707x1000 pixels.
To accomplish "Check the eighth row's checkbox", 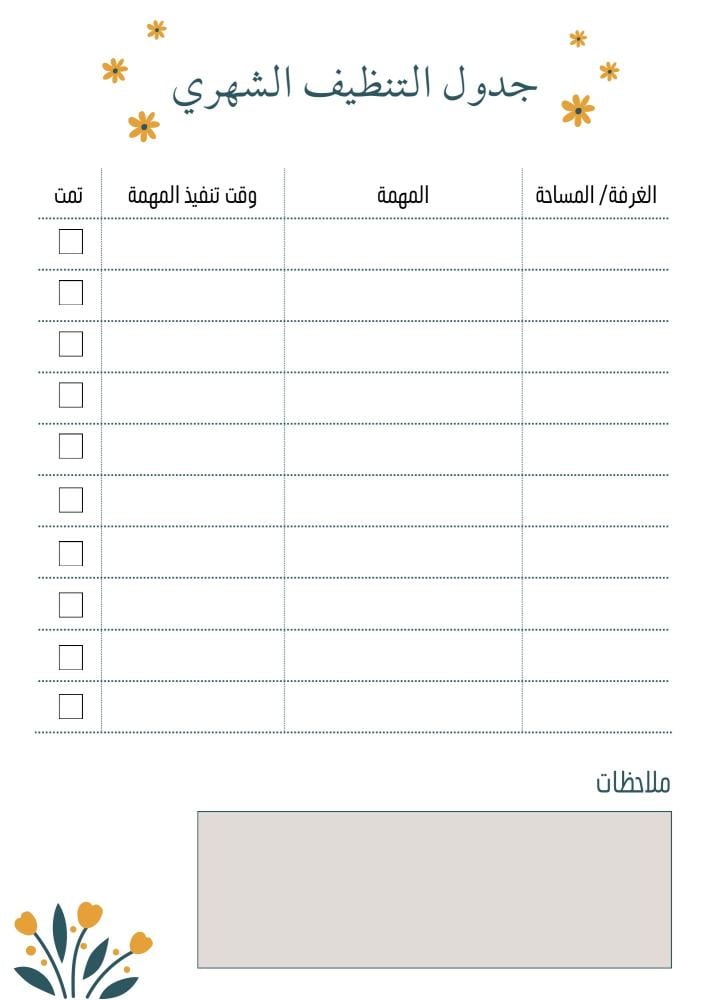I will (71, 605).
